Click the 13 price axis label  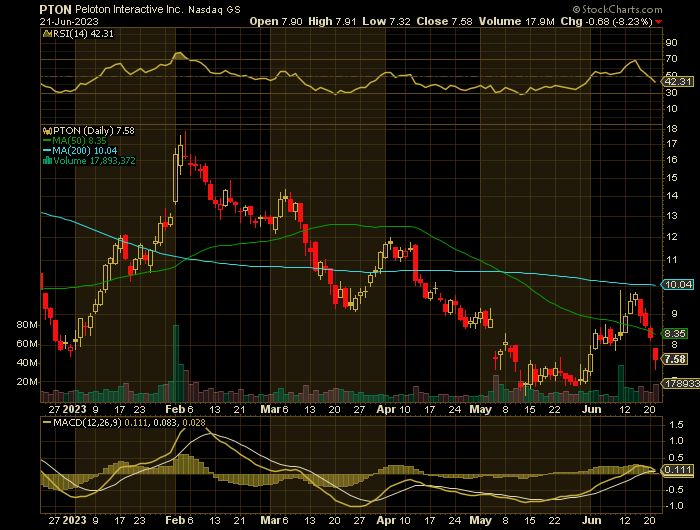(x=671, y=216)
